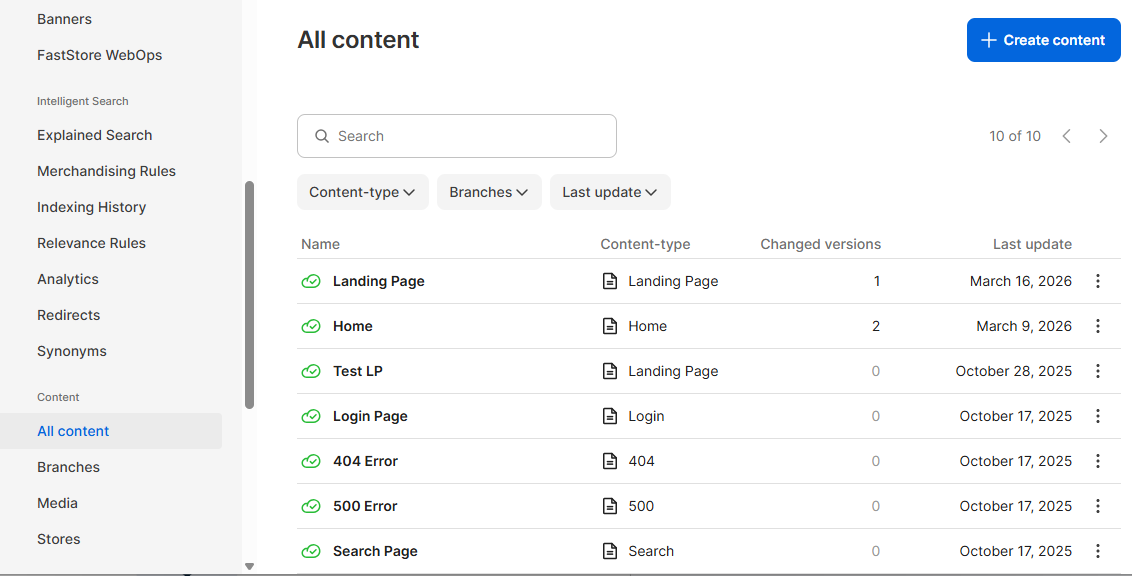Viewport: 1132px width, 576px height.
Task: Click the published cloud icon beside Login Page
Action: 311,416
